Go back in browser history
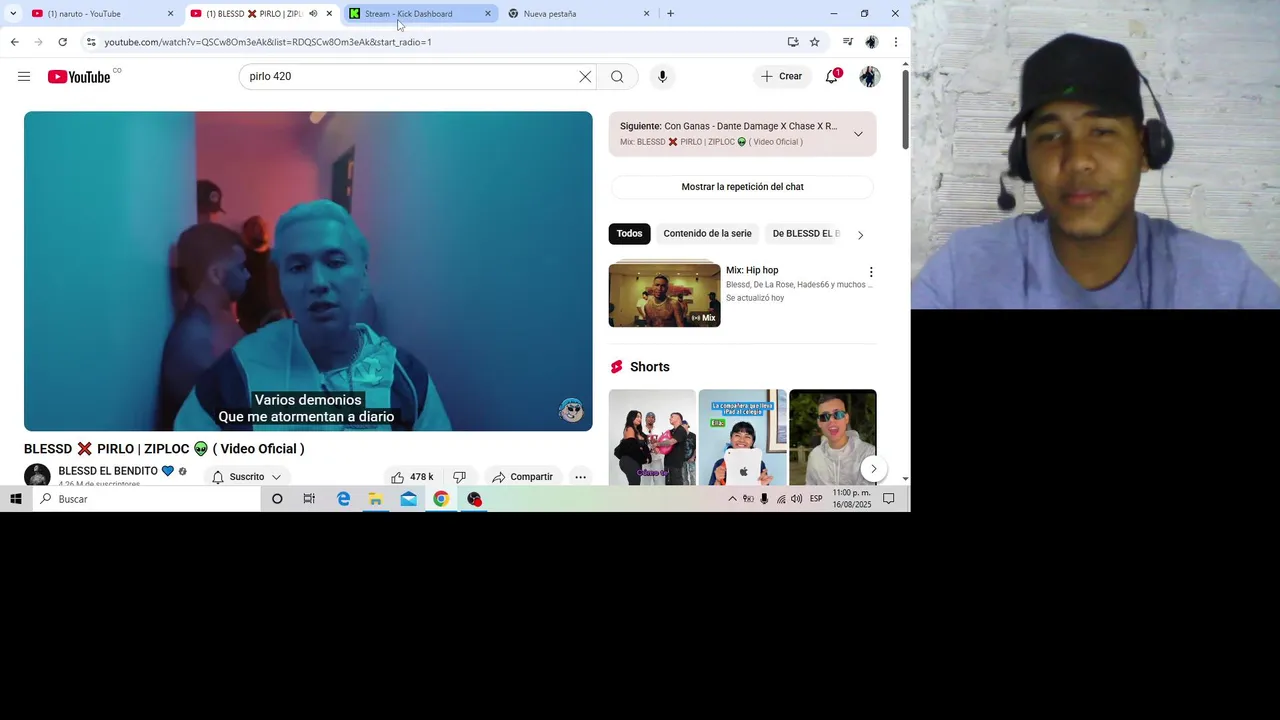Image resolution: width=1280 pixels, height=720 pixels. click(14, 42)
